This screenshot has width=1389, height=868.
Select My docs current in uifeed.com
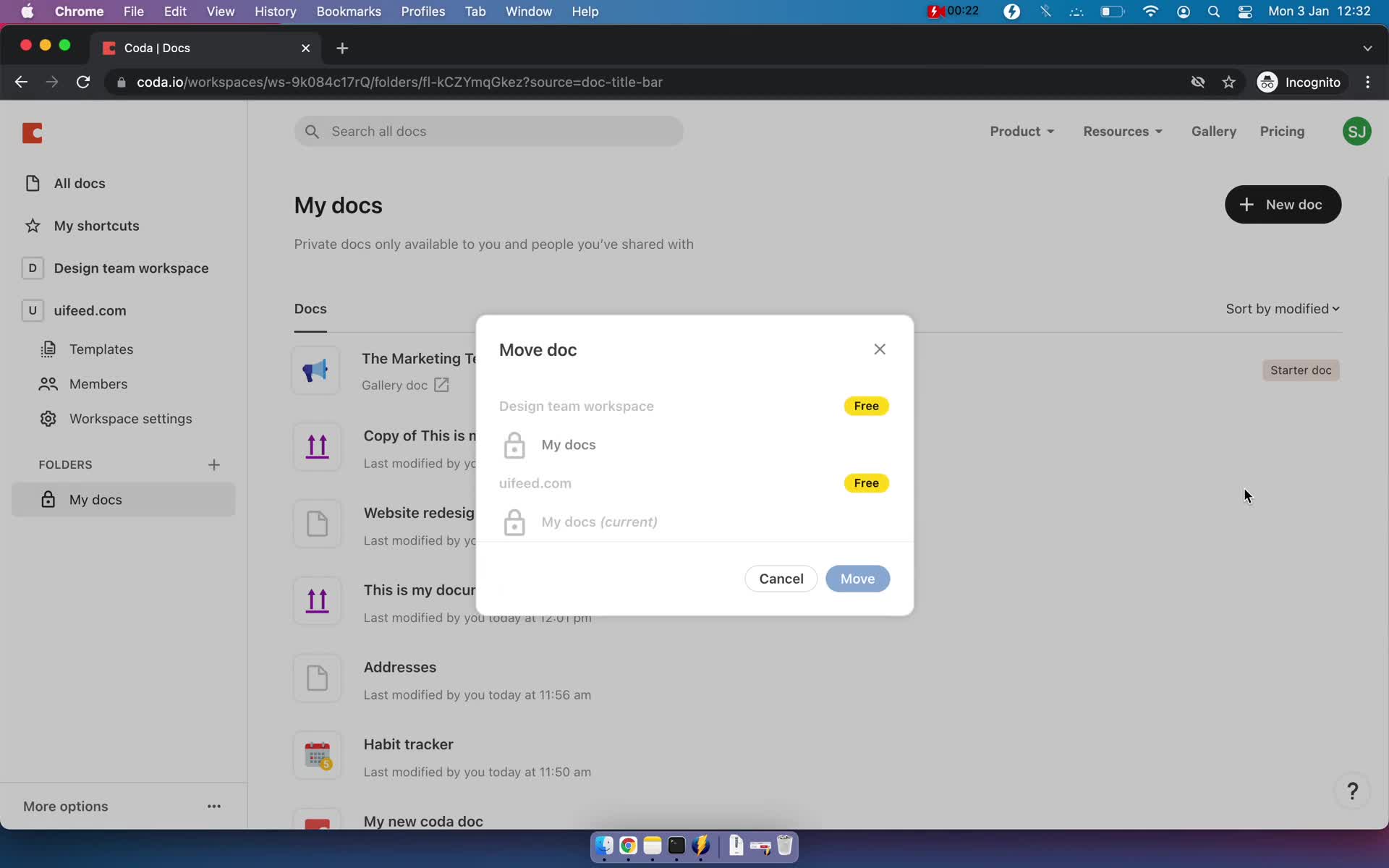[598, 521]
